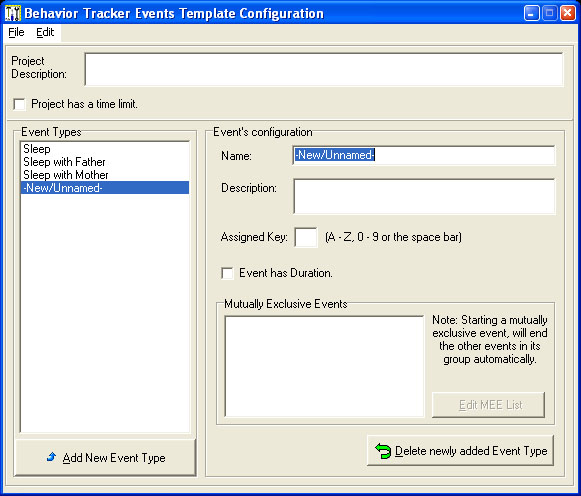The image size is (581, 496).
Task: Click the event Name input field
Action: pyautogui.click(x=424, y=155)
